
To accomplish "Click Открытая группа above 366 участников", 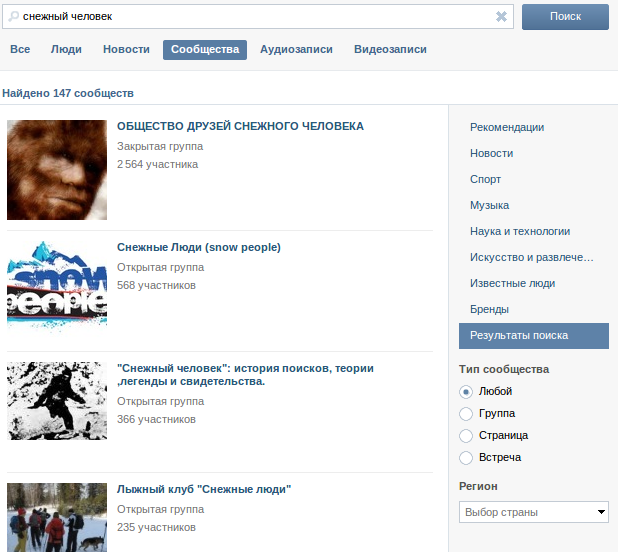I will (160, 401).
